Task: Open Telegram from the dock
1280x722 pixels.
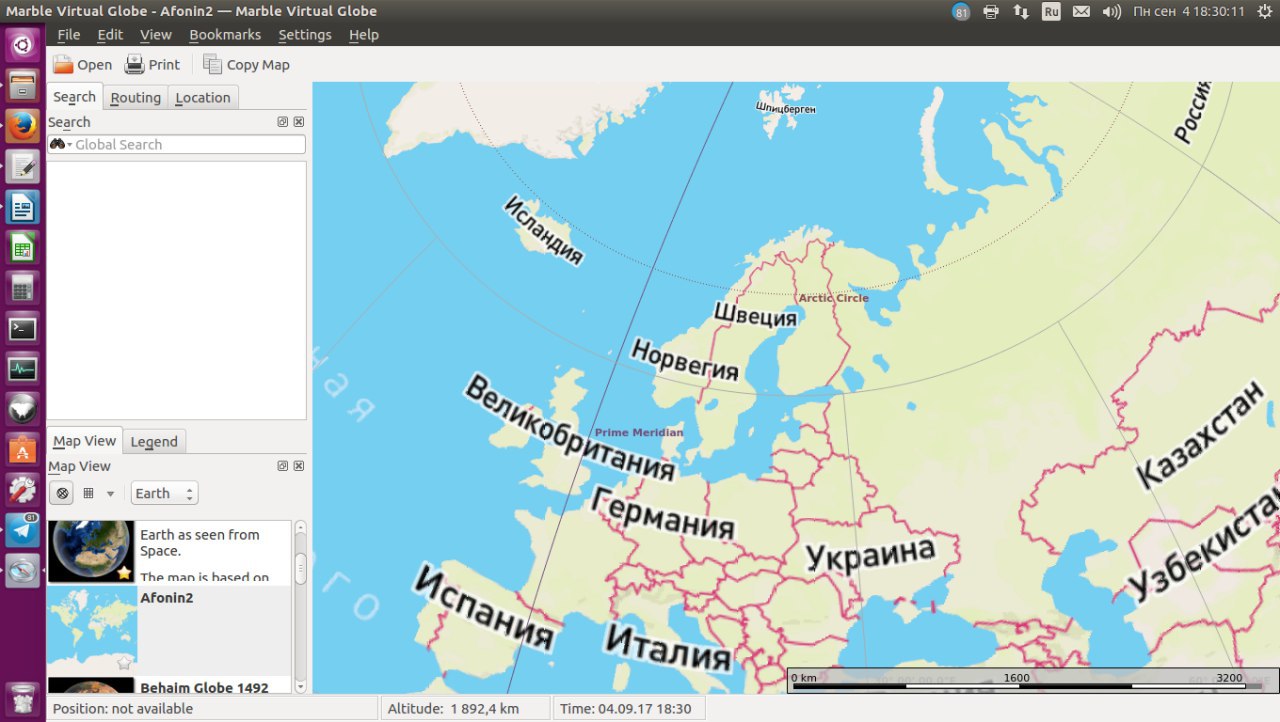Action: (x=22, y=531)
